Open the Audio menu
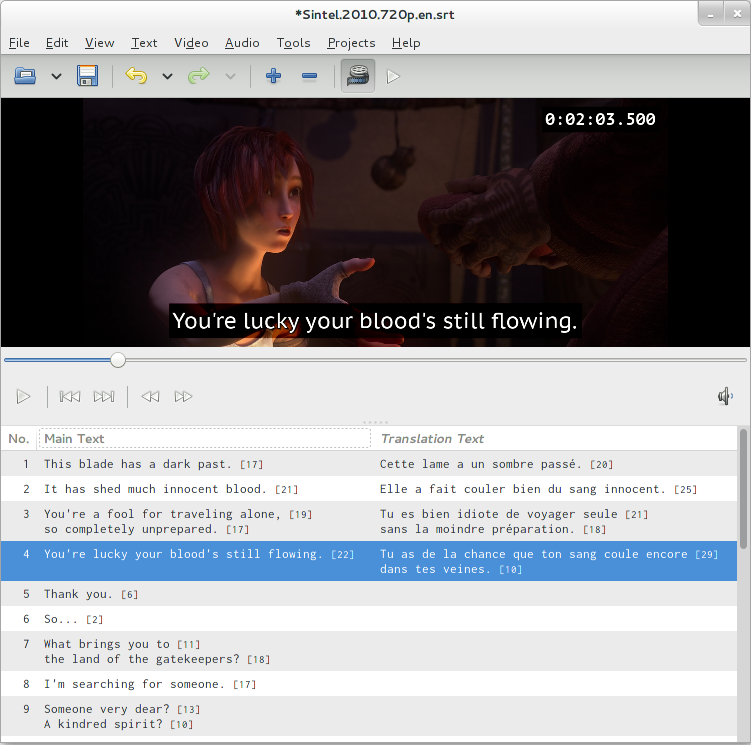The image size is (751, 745). [242, 43]
